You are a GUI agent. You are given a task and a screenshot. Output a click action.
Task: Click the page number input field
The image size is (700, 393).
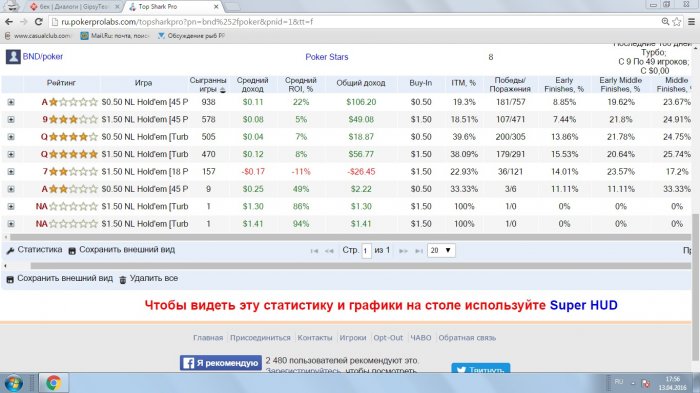(x=366, y=251)
